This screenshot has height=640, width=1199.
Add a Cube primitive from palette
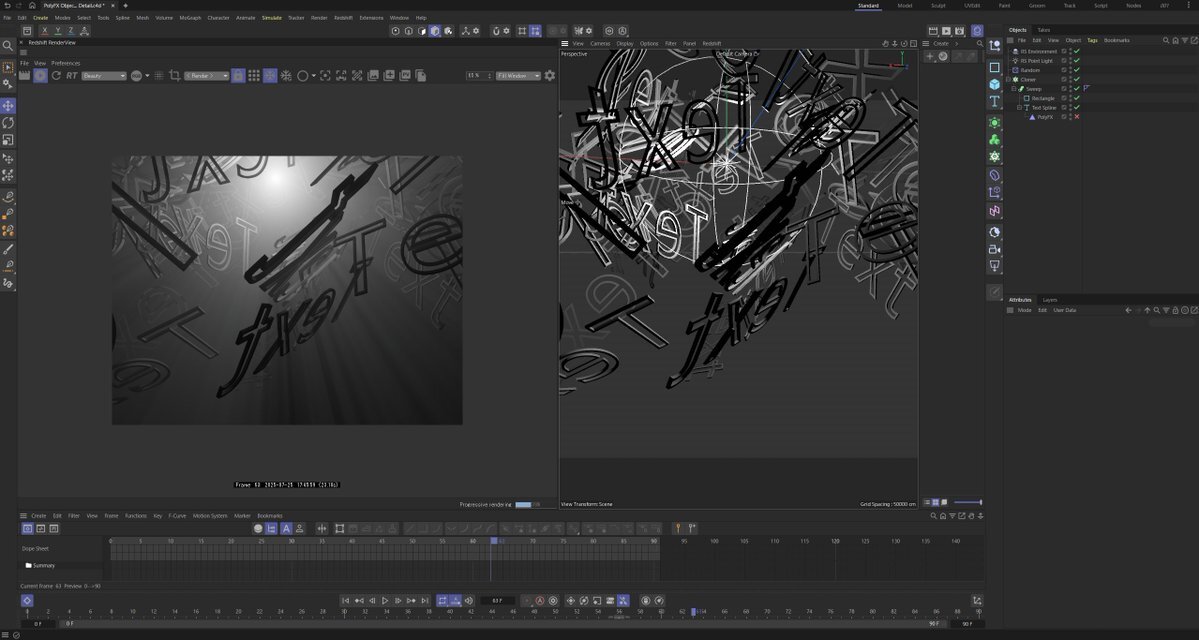point(994,84)
